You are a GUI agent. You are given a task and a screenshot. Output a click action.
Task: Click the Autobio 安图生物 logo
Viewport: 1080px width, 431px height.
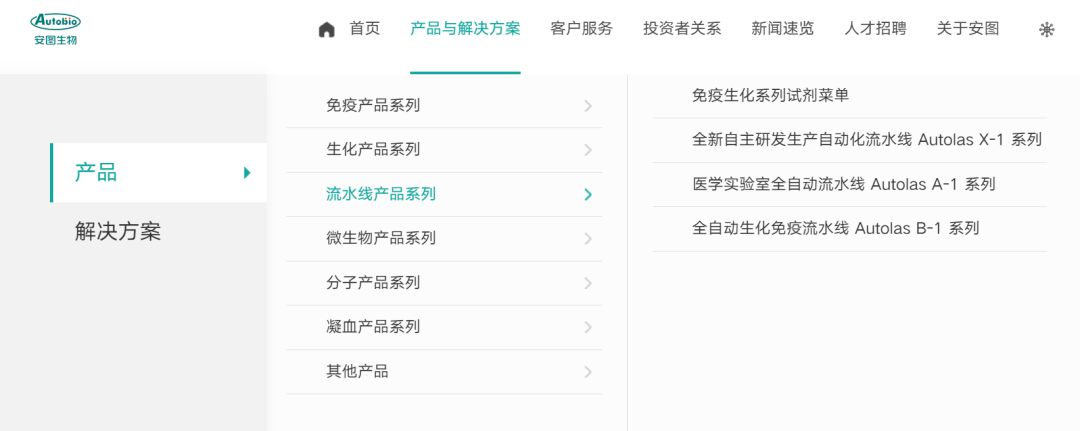click(x=56, y=29)
